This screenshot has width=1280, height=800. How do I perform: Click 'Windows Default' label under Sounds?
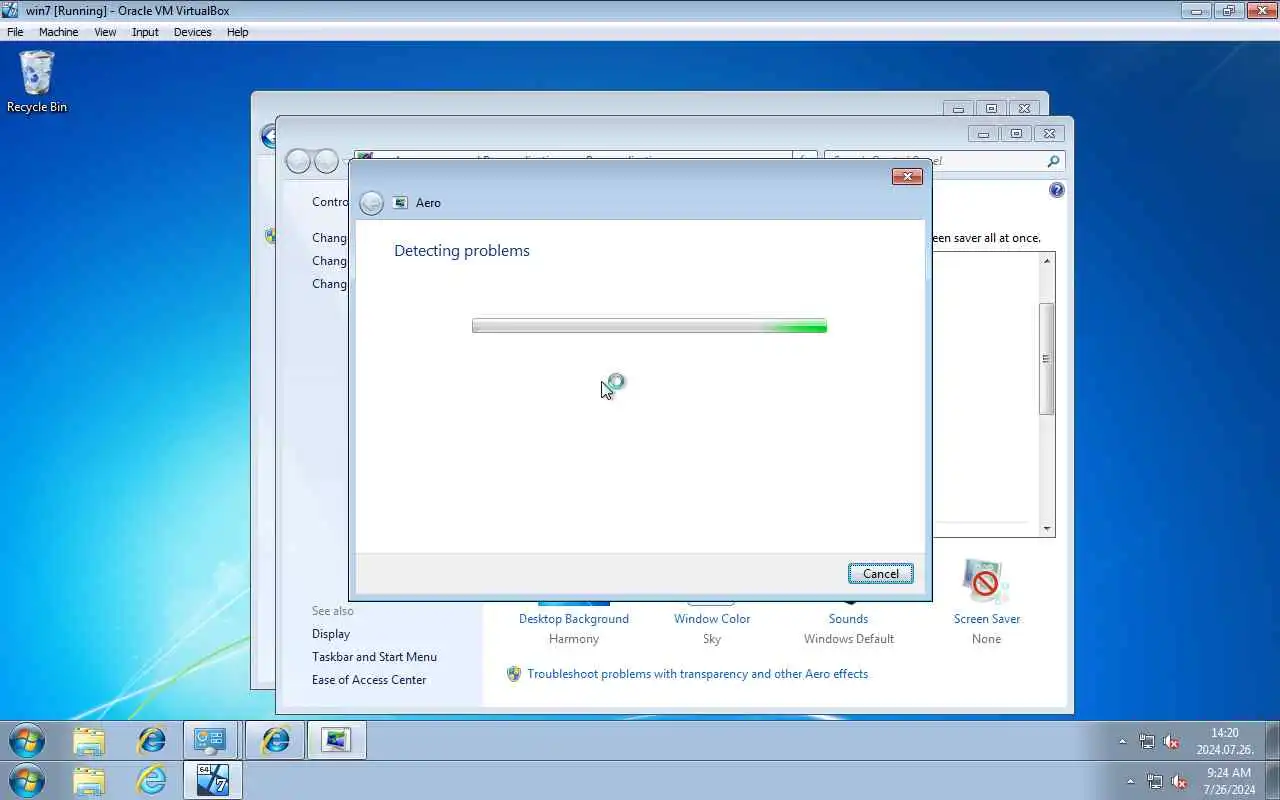coord(849,639)
